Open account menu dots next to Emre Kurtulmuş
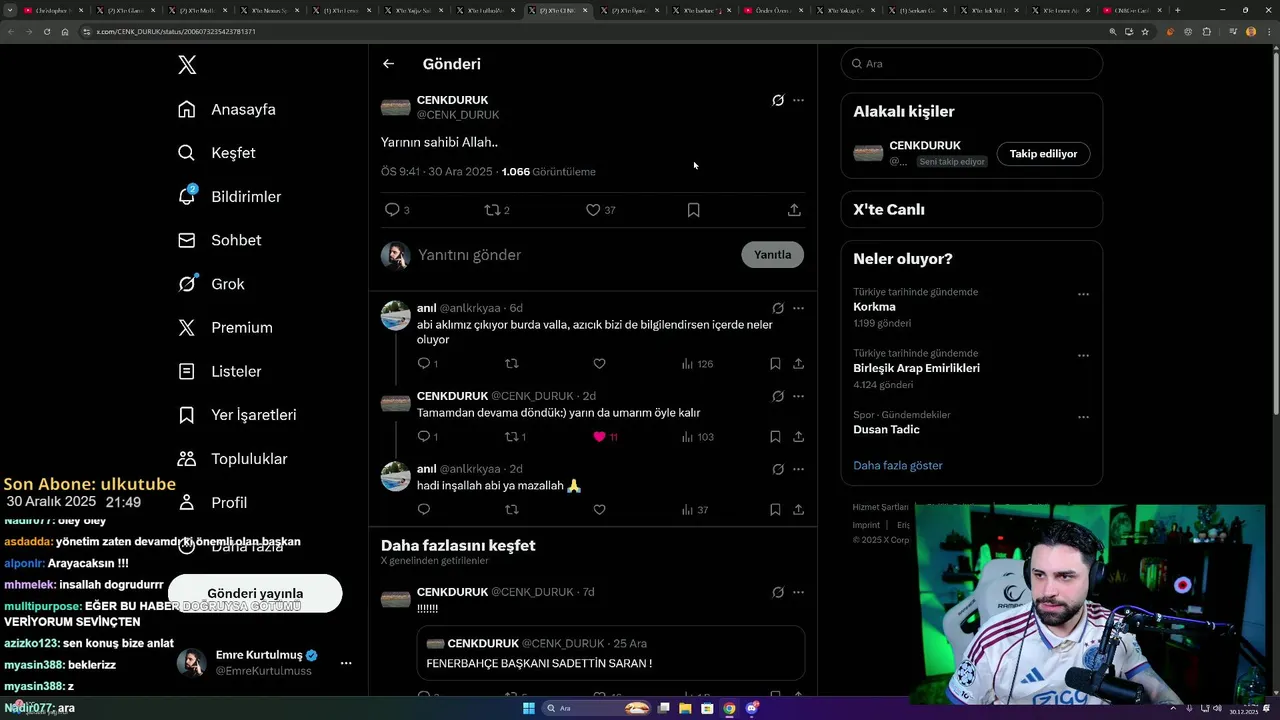The image size is (1280, 720). (346, 663)
